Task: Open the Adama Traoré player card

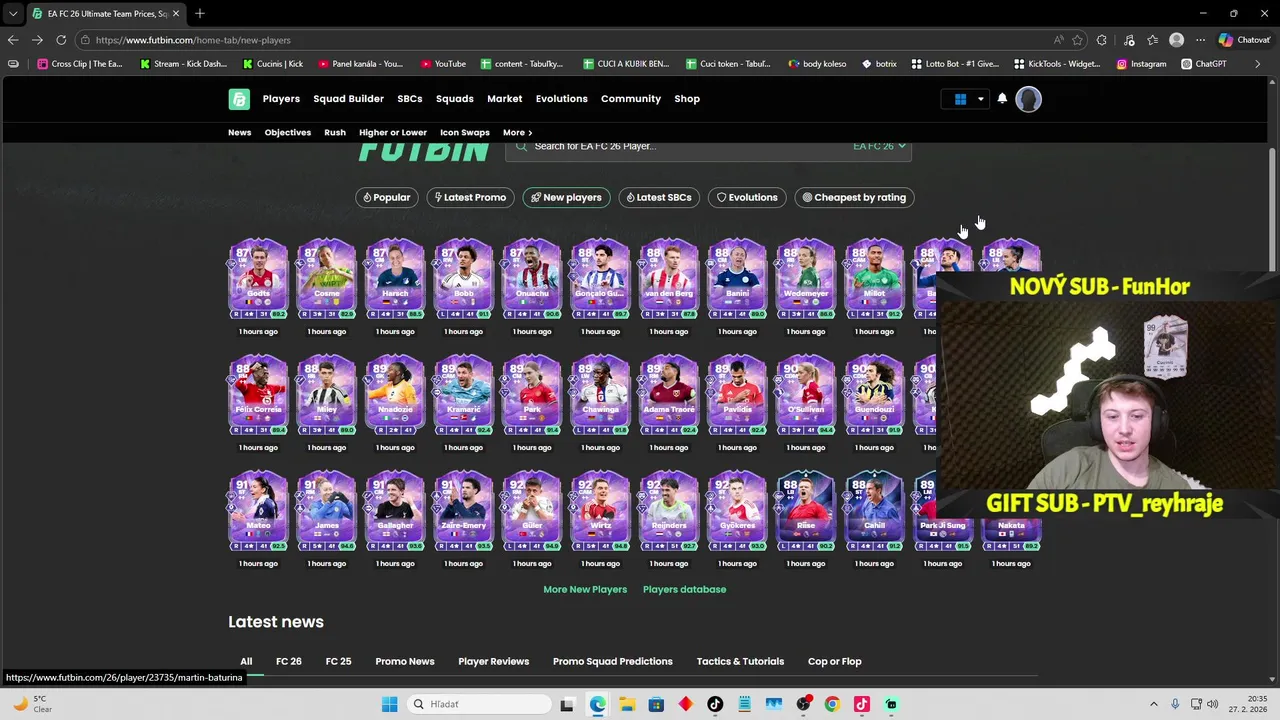Action: pyautogui.click(x=669, y=395)
